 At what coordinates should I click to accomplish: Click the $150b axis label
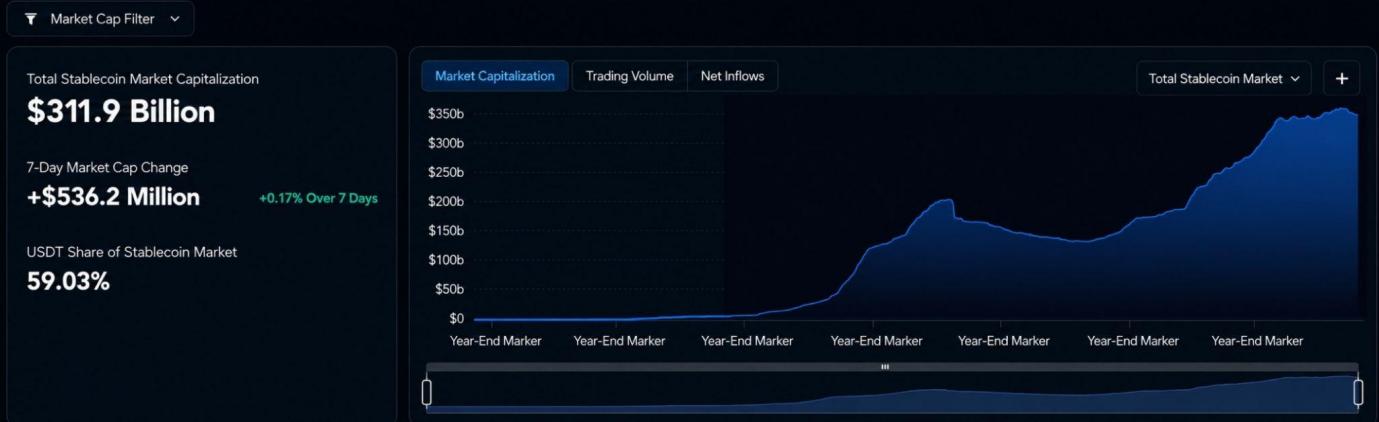446,231
